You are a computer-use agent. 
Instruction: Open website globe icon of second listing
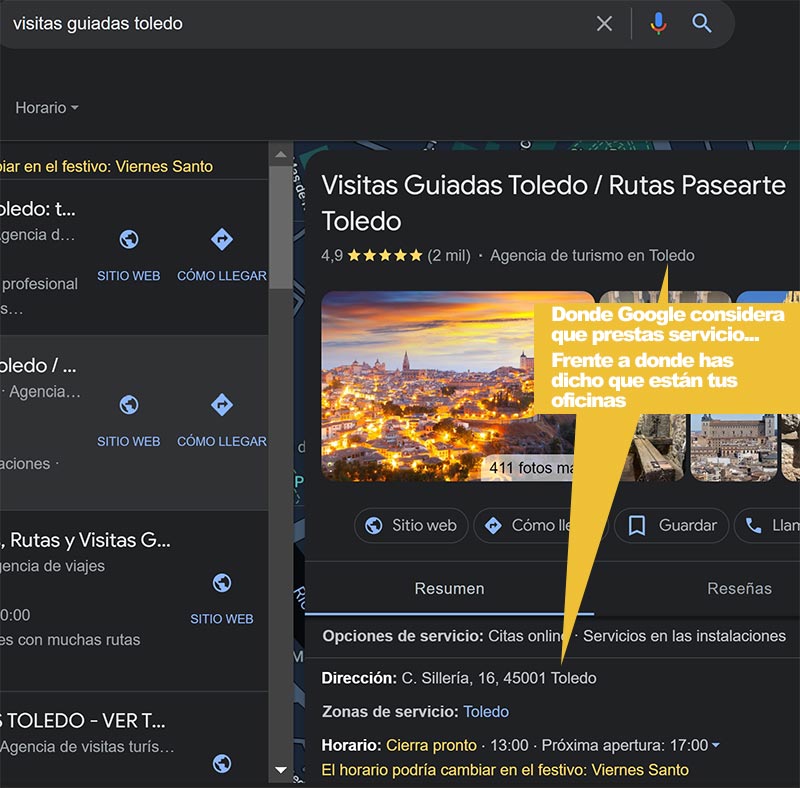click(x=128, y=405)
